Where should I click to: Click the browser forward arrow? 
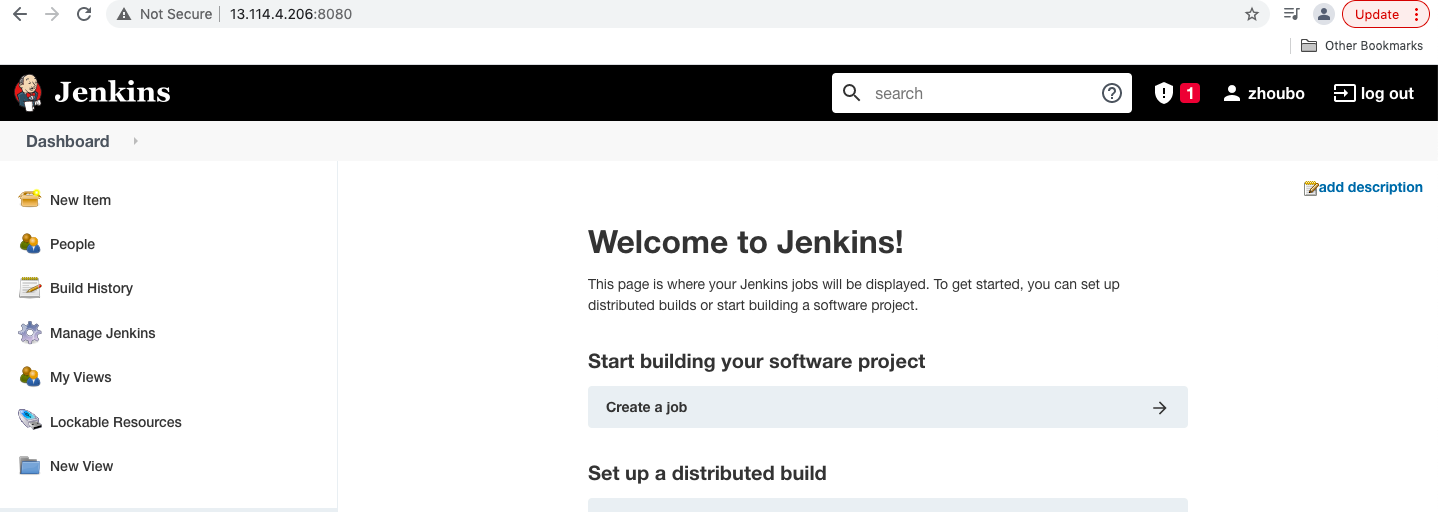52,14
